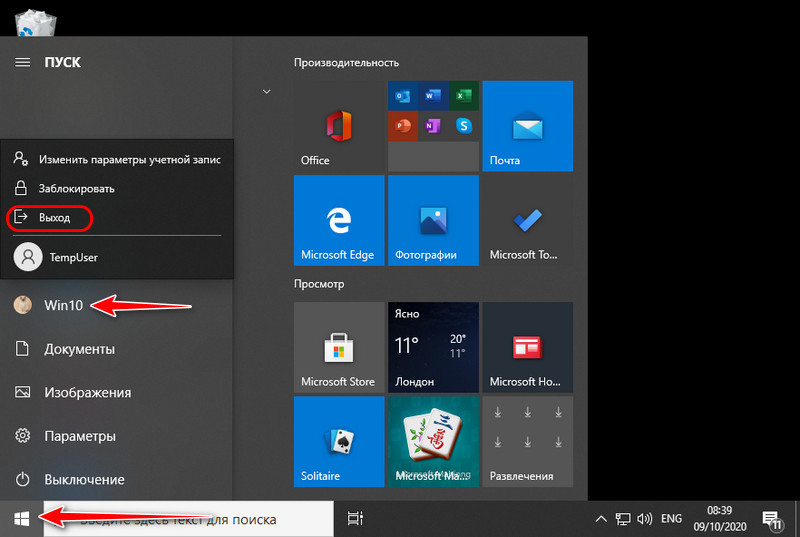
Task: Click the taskbar search box
Action: (x=188, y=519)
